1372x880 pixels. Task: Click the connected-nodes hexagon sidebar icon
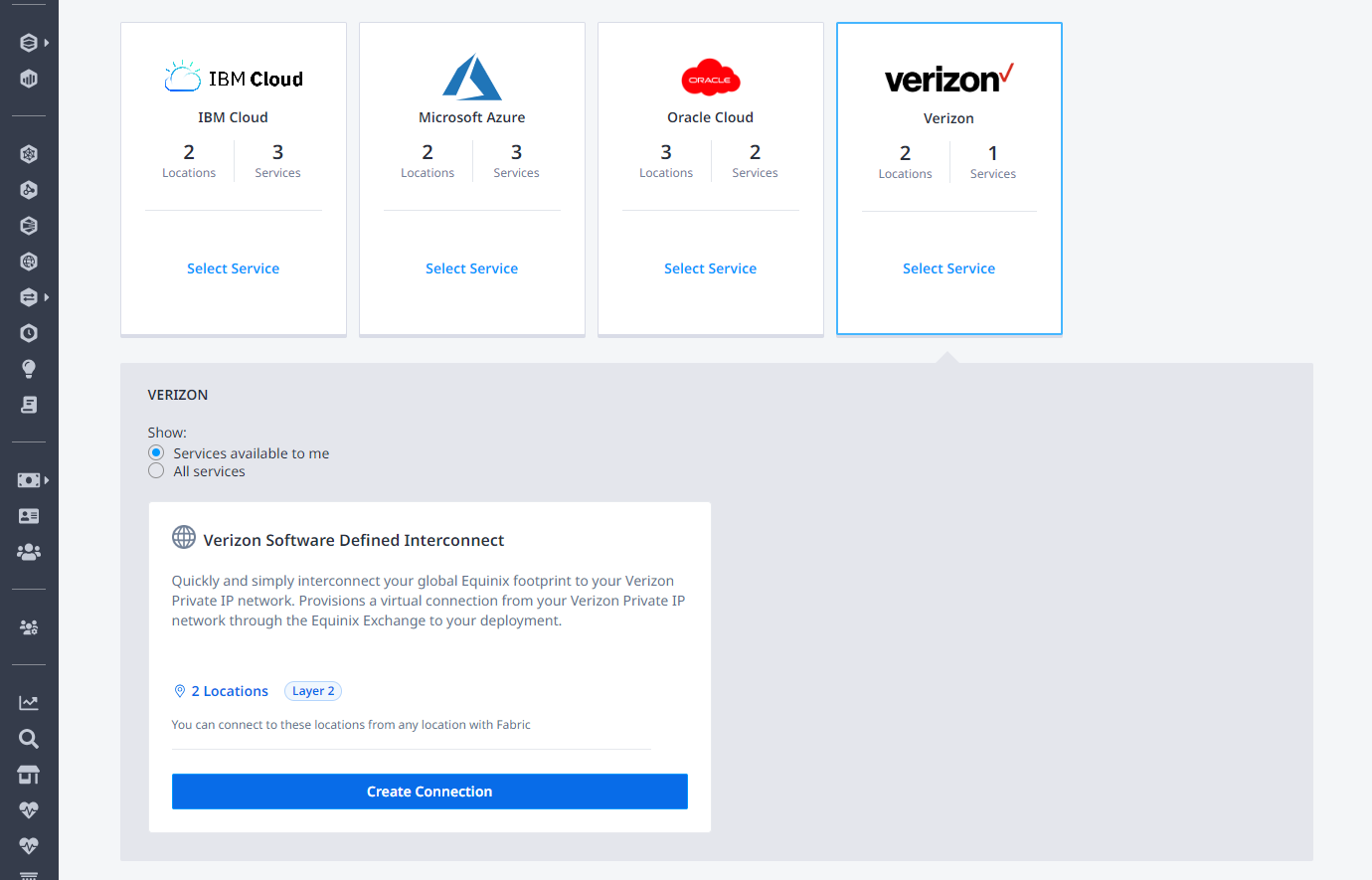click(x=29, y=190)
